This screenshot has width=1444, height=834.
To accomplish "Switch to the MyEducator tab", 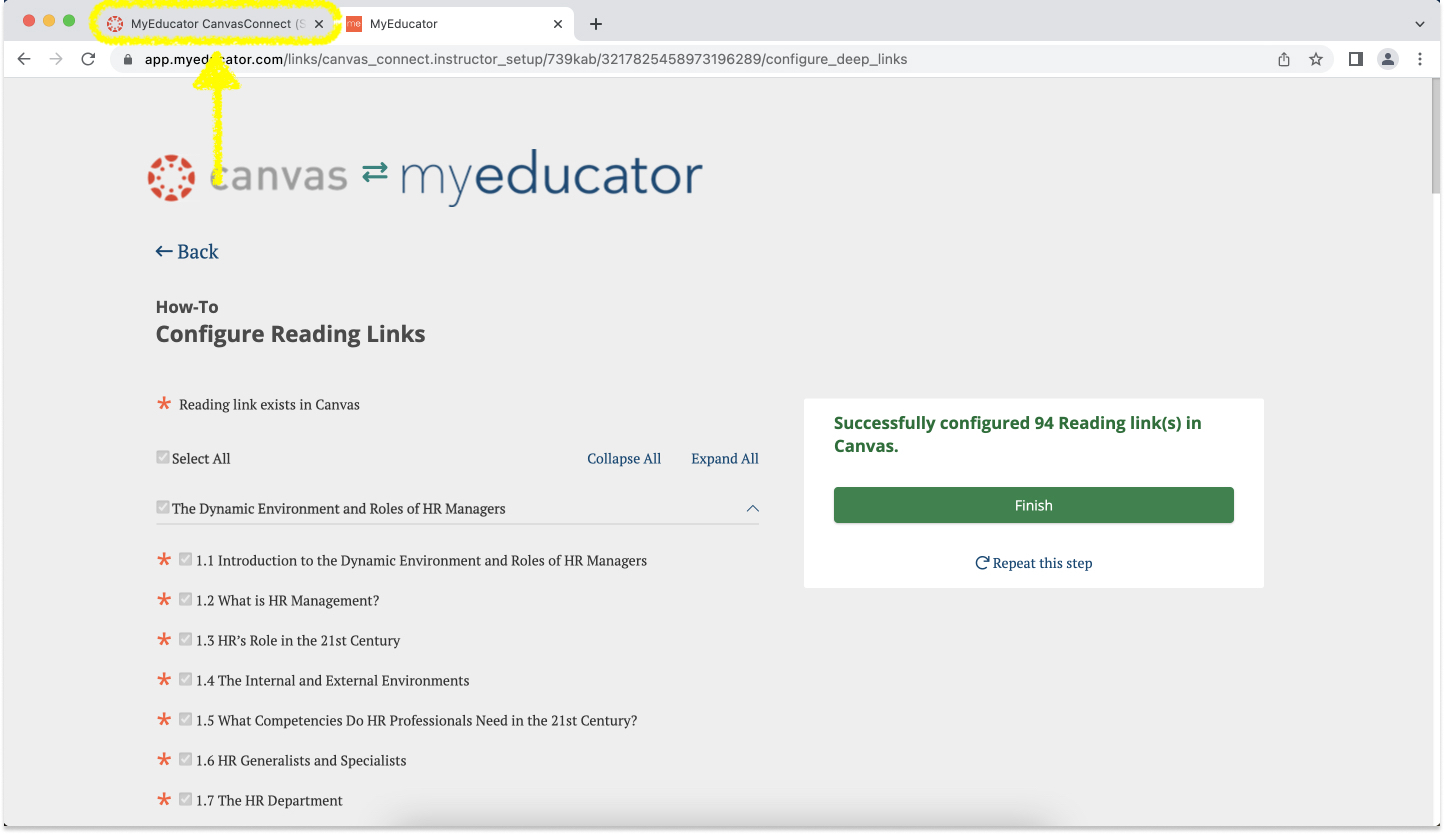I will click(455, 24).
